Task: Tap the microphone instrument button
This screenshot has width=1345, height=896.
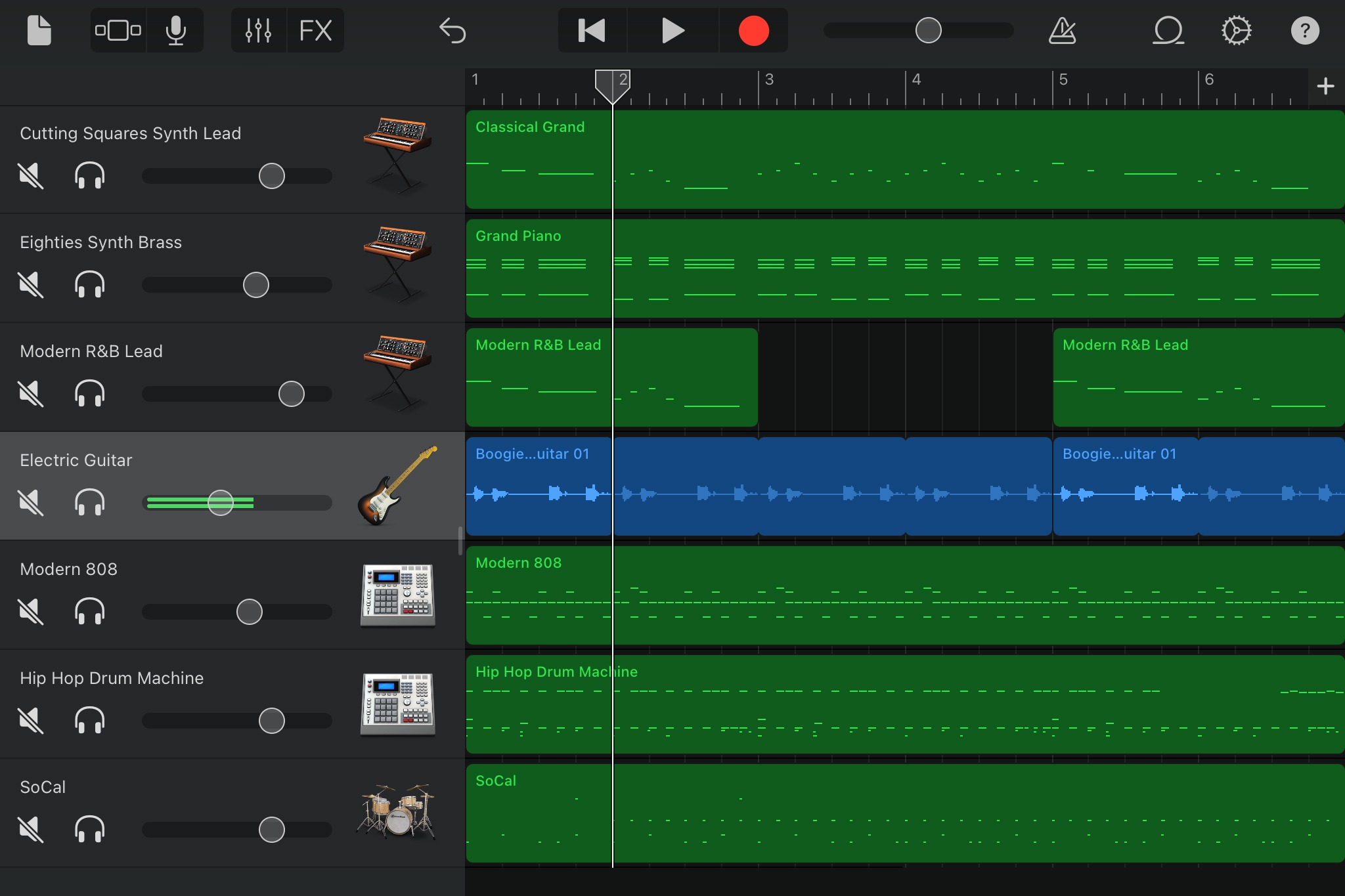Action: tap(175, 31)
